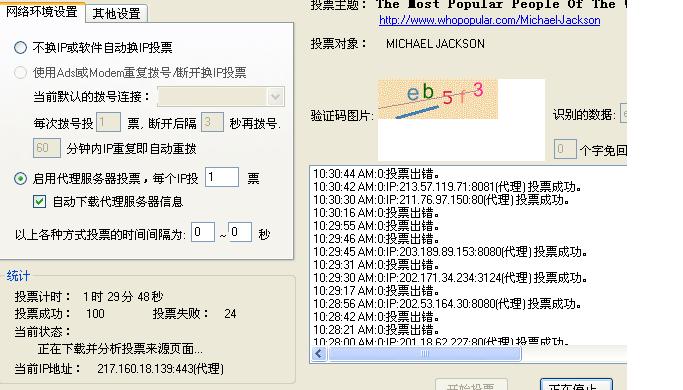The height and width of the screenshot is (390, 683).
Task: Select log entry 203.189.89.153:8080 投票成功
Action: point(450,252)
